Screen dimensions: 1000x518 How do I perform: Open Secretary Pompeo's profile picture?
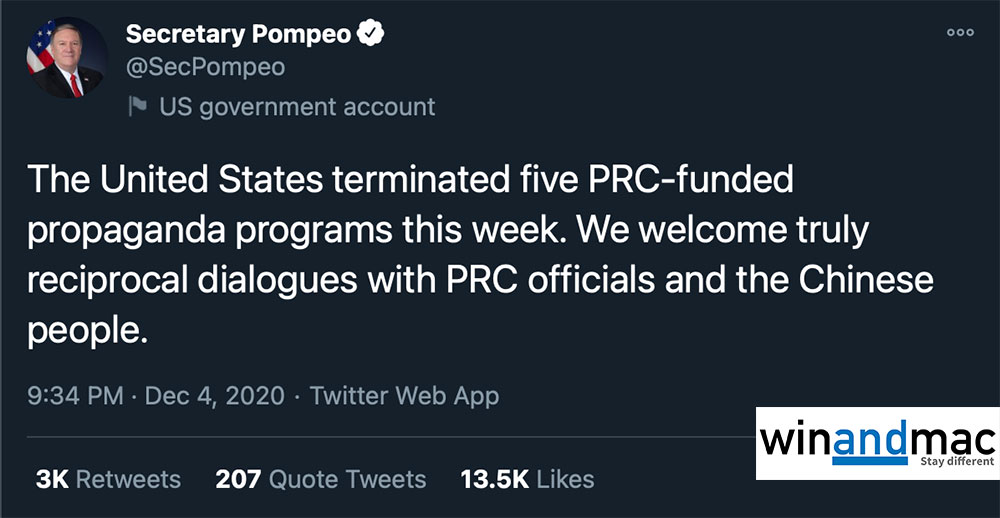66,57
